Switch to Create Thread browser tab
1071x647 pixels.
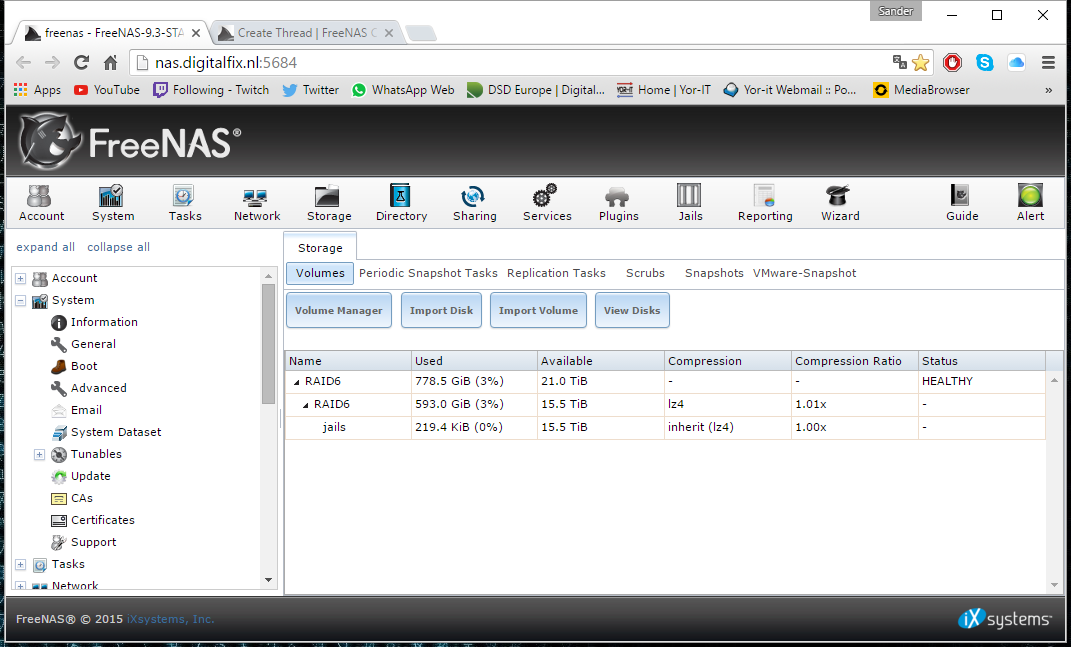tap(307, 33)
